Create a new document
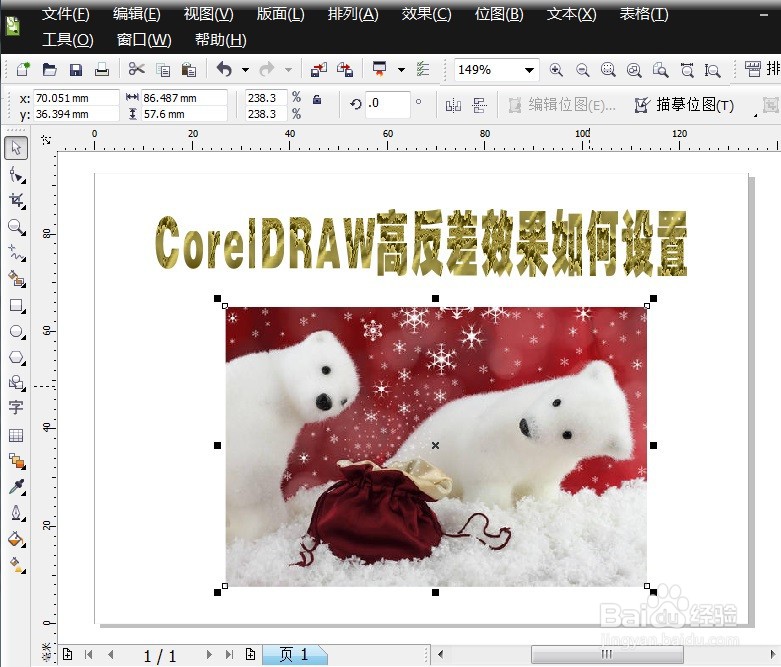The height and width of the screenshot is (667, 781). click(23, 69)
